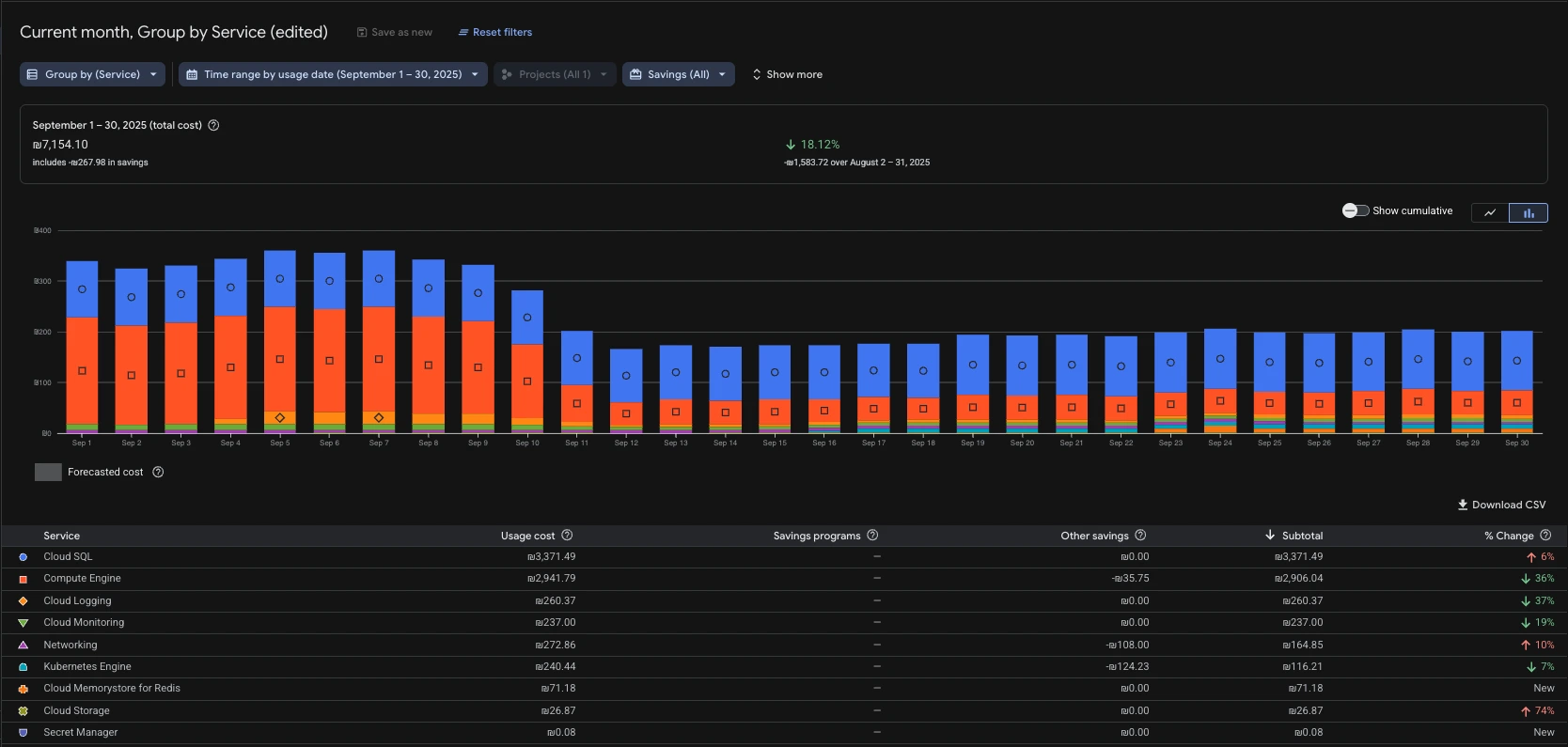
Task: Select the Cloud SQL table row
Action: pos(68,557)
